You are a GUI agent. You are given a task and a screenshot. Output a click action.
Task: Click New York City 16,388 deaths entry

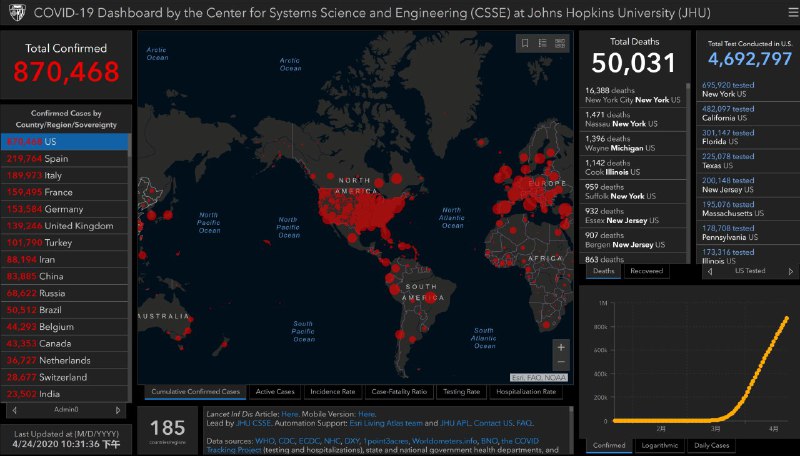pyautogui.click(x=633, y=95)
